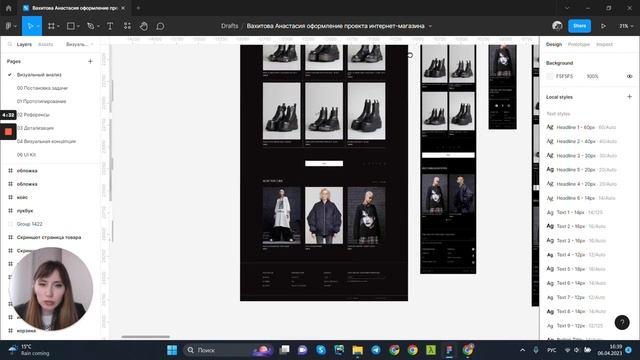This screenshot has width=640, height=360.
Task: Click the canvas horizontal scrollbar
Action: [145, 337]
